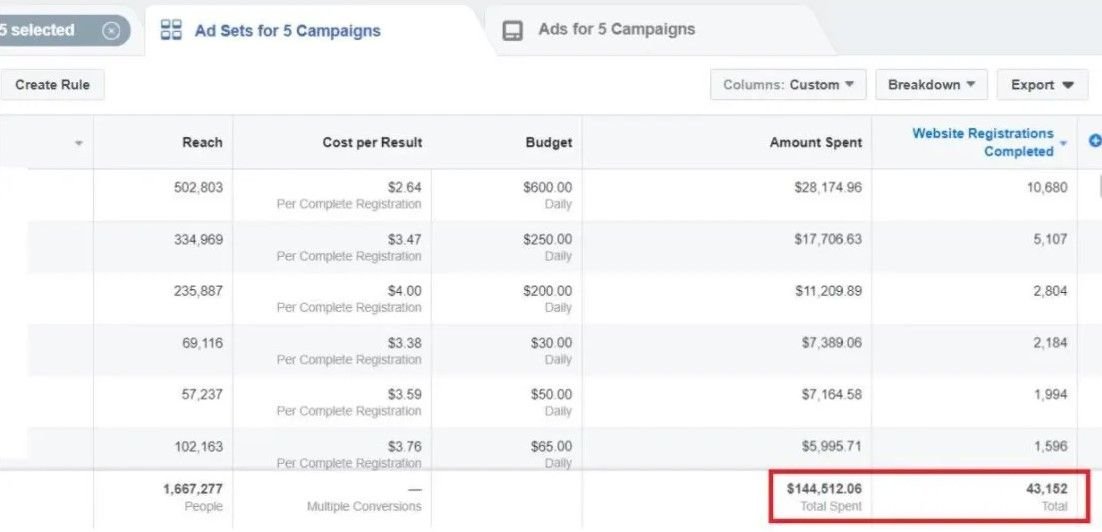Click the Reach column header

click(202, 143)
